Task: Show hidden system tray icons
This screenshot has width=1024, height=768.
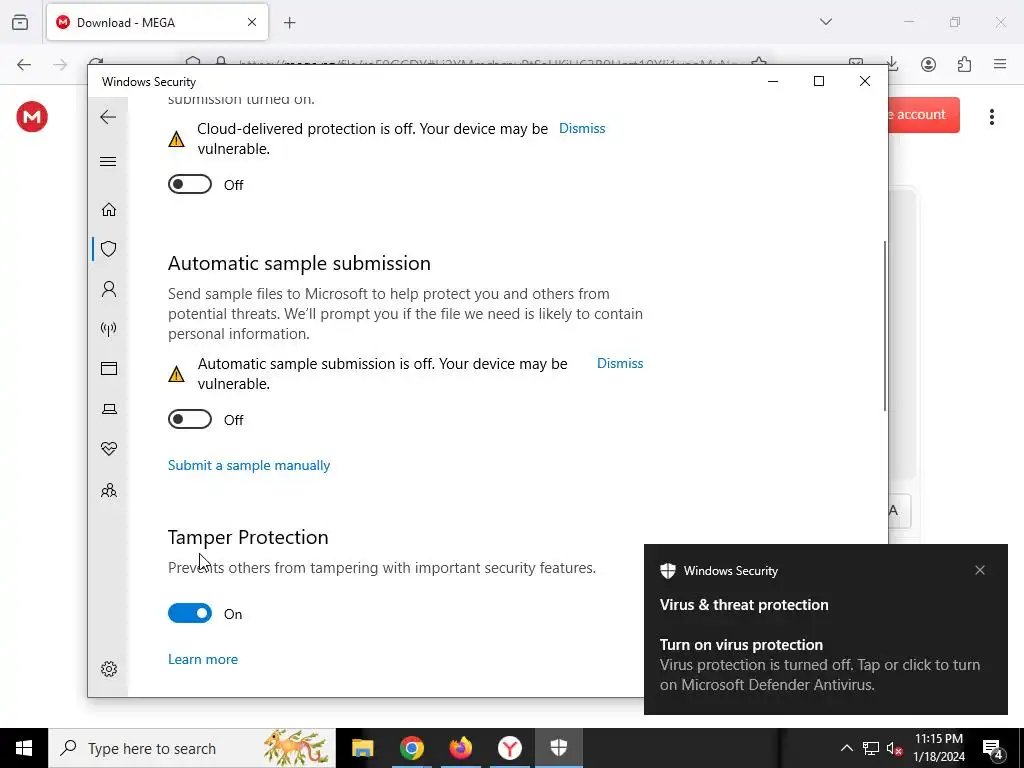Action: (x=846, y=748)
